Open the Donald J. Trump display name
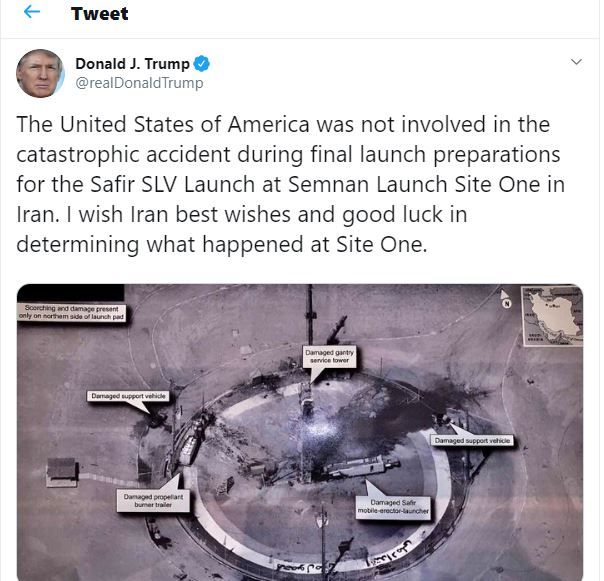Viewport: 604px width, 581px height. click(132, 64)
